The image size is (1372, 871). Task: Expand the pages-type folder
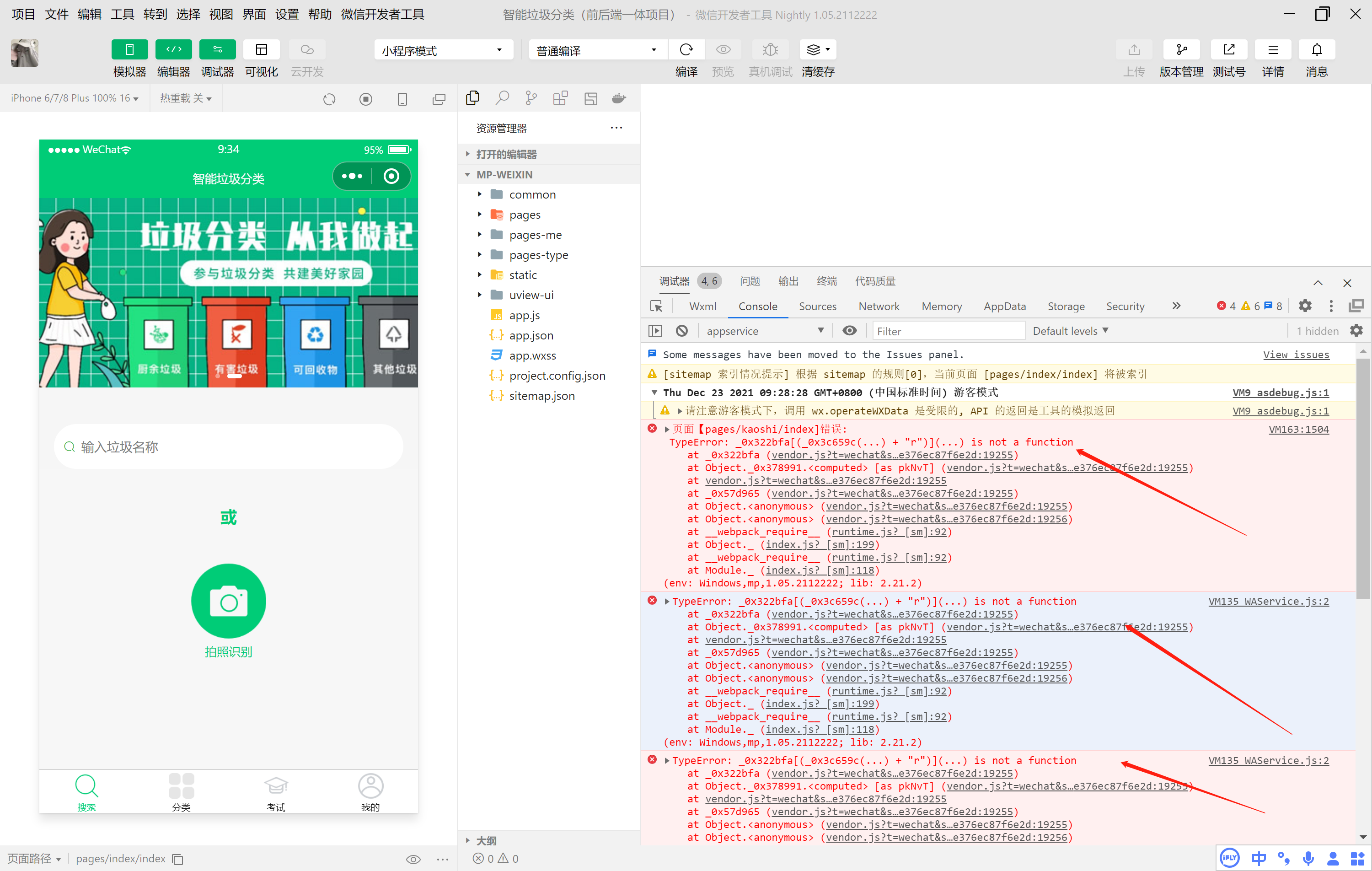click(x=538, y=255)
